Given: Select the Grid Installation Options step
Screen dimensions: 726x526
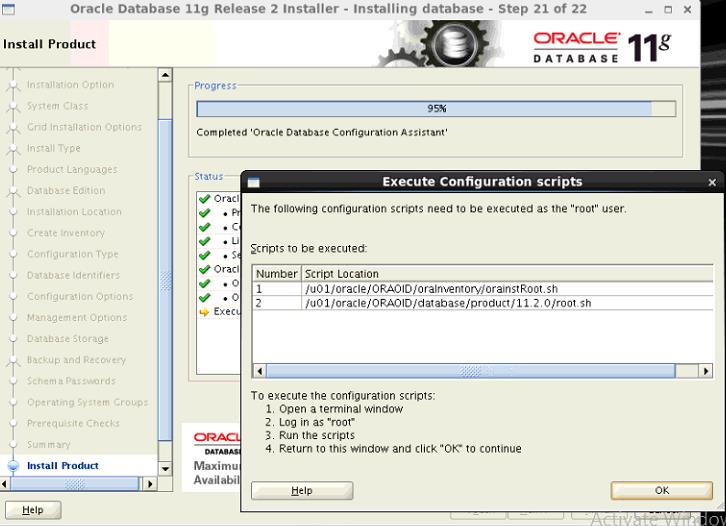Looking at the screenshot, I should [84, 127].
